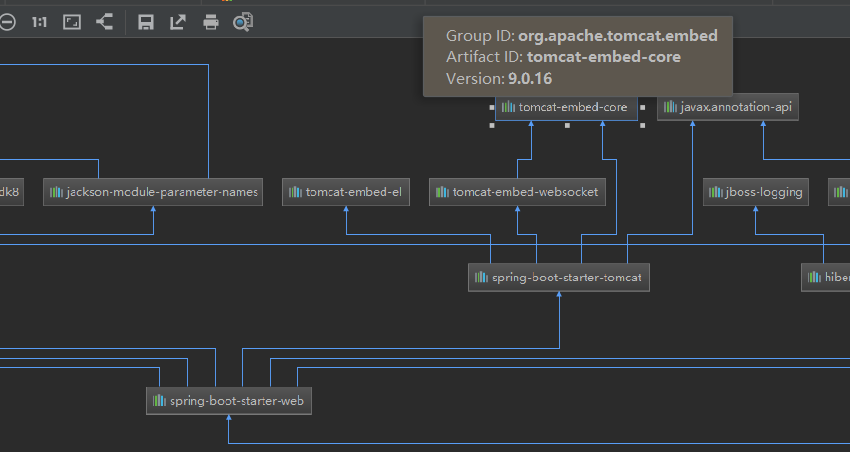Image resolution: width=850 pixels, height=452 pixels.
Task: Click the Group ID org.apache.tomcat.embed text
Action: [582, 36]
